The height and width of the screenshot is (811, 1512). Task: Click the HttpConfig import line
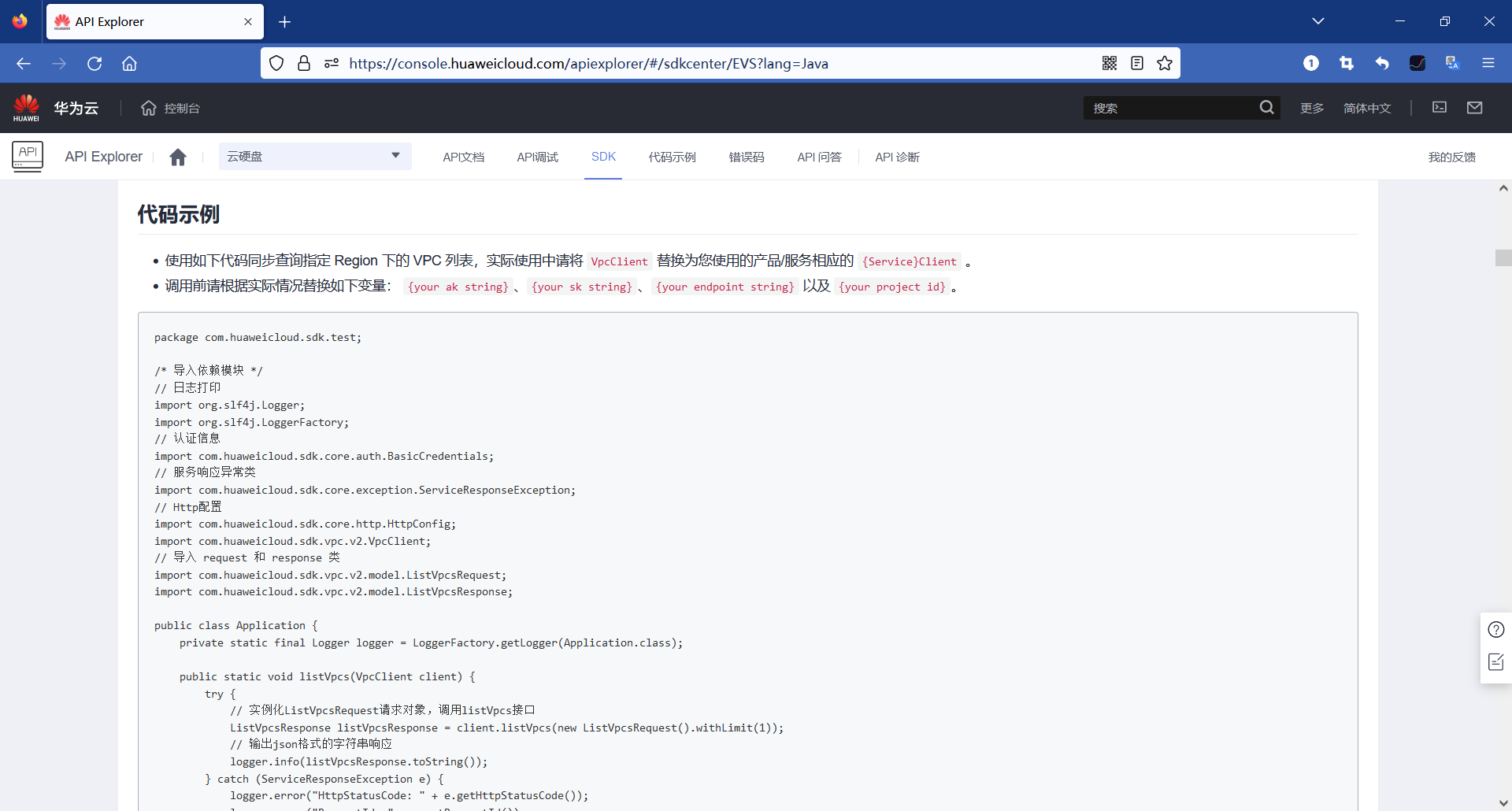coord(306,524)
